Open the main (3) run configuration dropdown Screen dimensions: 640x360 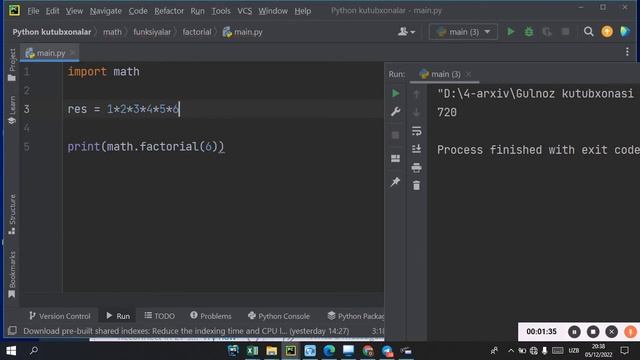click(463, 32)
